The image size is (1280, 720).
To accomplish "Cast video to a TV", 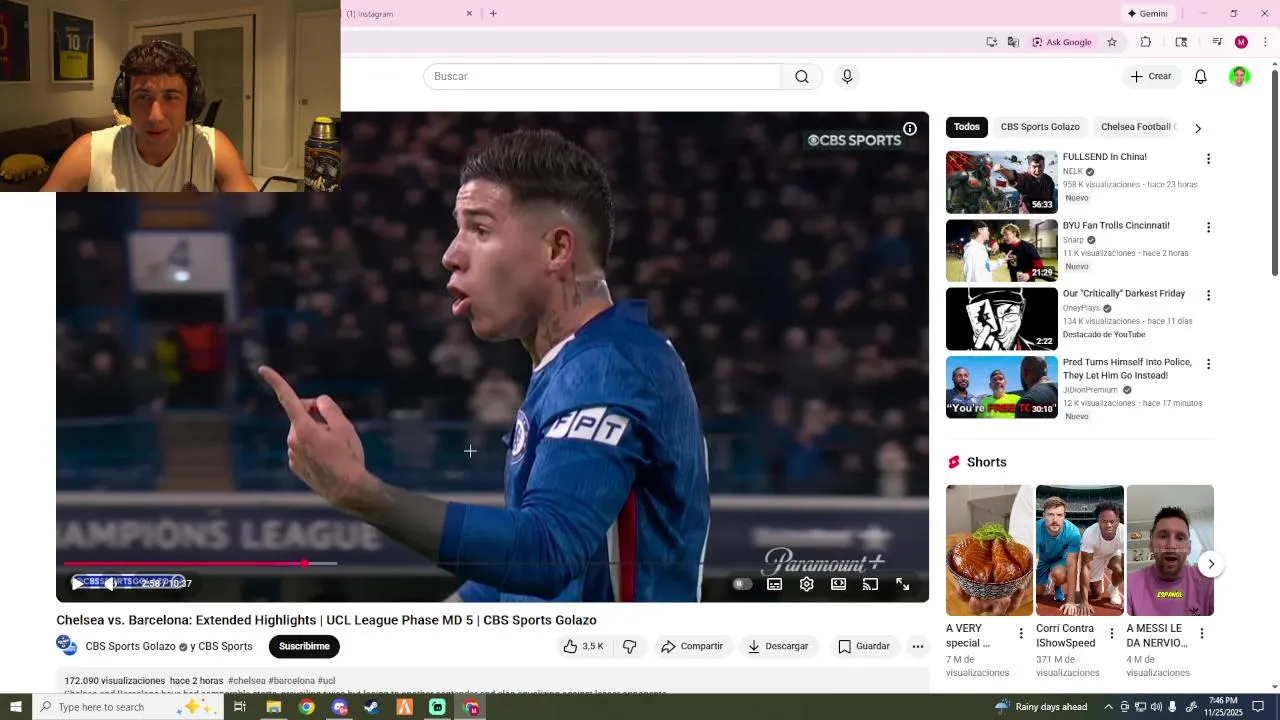I will [871, 584].
